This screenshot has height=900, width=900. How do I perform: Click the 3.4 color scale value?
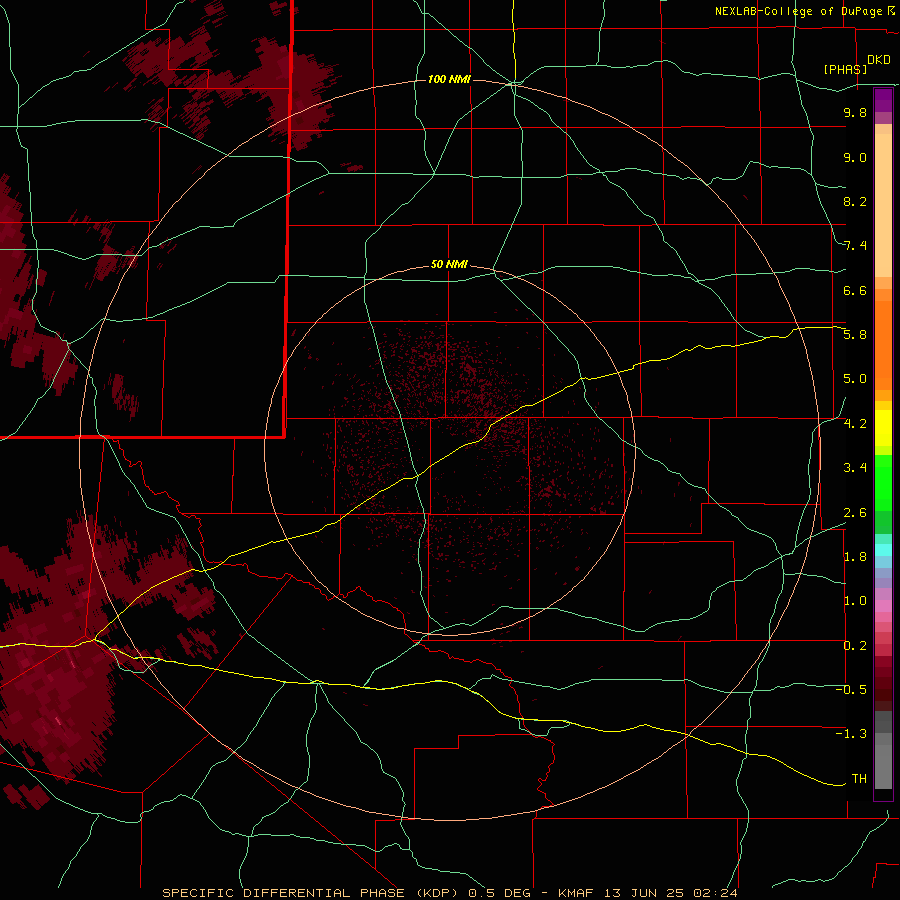[x=855, y=468]
